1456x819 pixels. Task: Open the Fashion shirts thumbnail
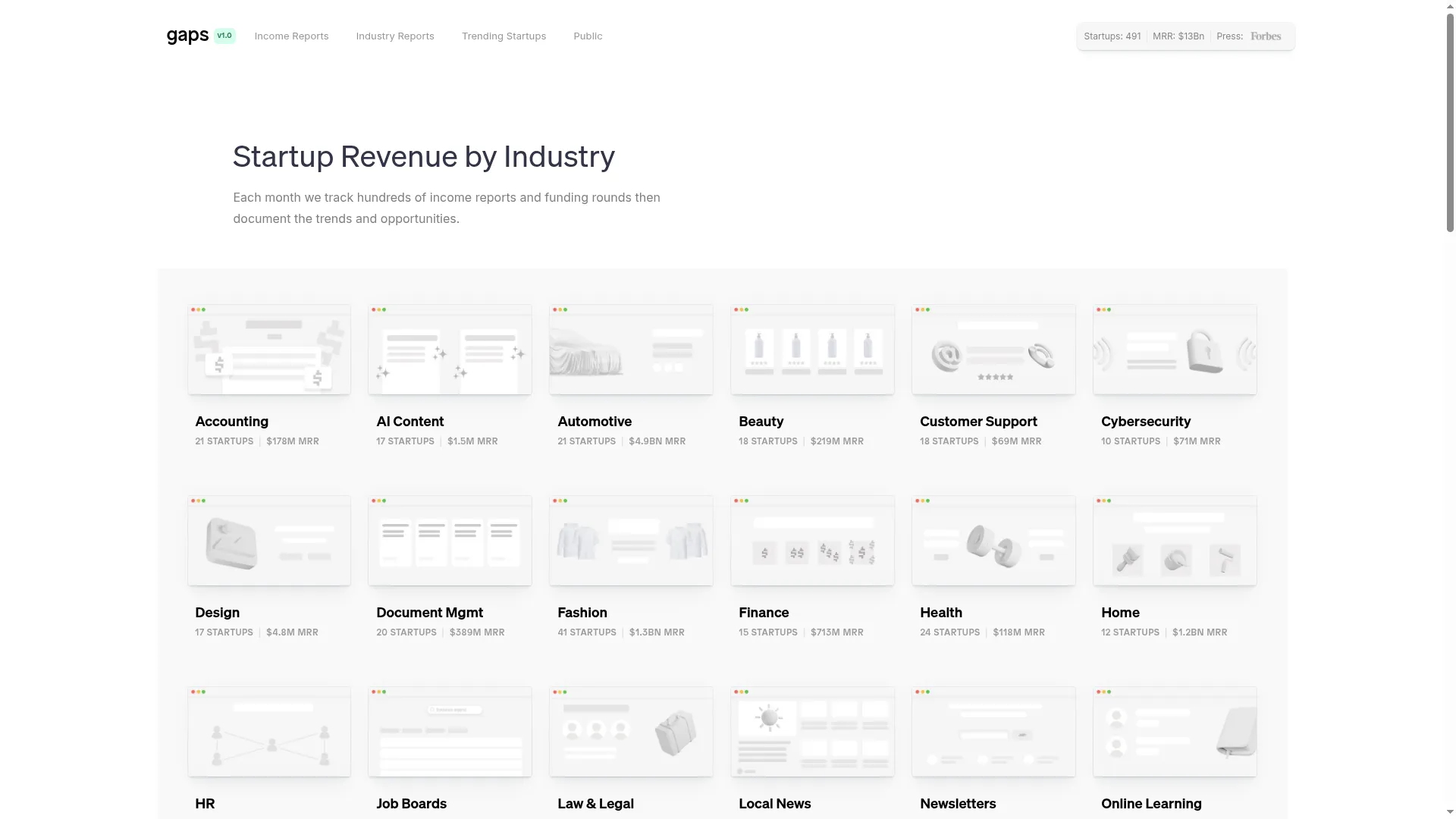point(631,541)
